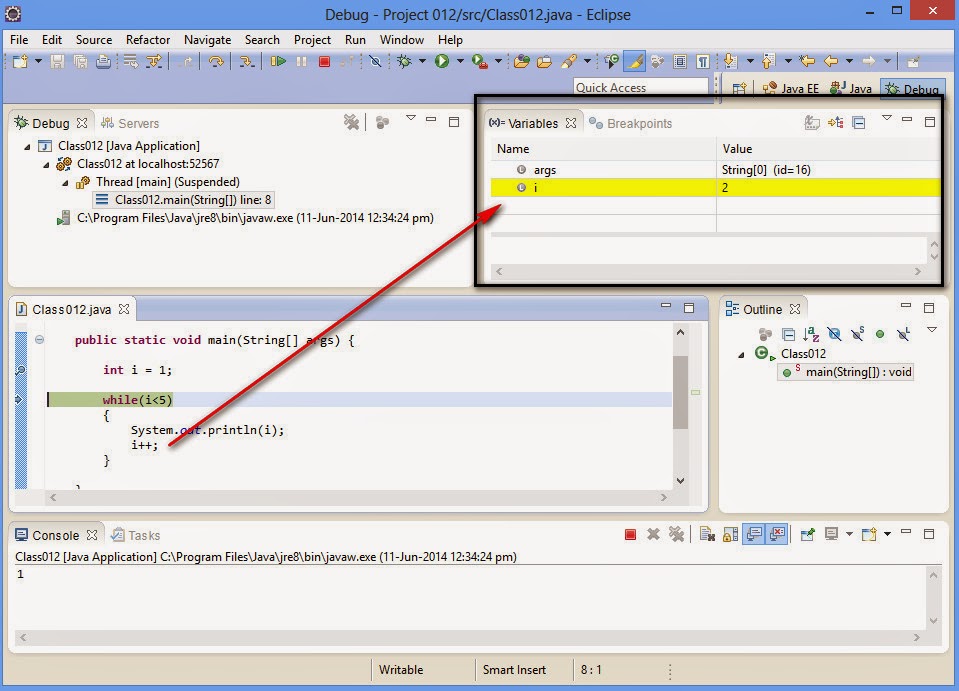The height and width of the screenshot is (691, 959).
Task: Click the Suspend (pause) icon
Action: coord(300,61)
